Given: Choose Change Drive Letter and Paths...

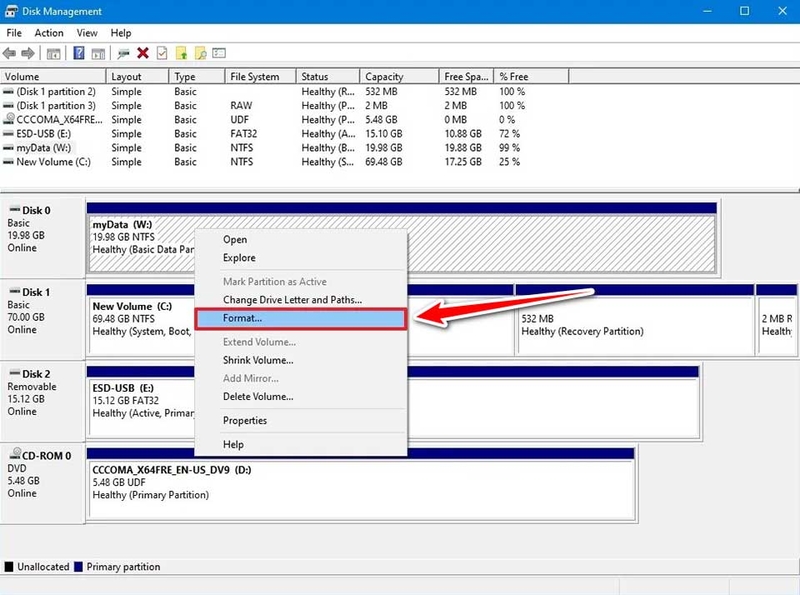Looking at the screenshot, I should [x=301, y=300].
